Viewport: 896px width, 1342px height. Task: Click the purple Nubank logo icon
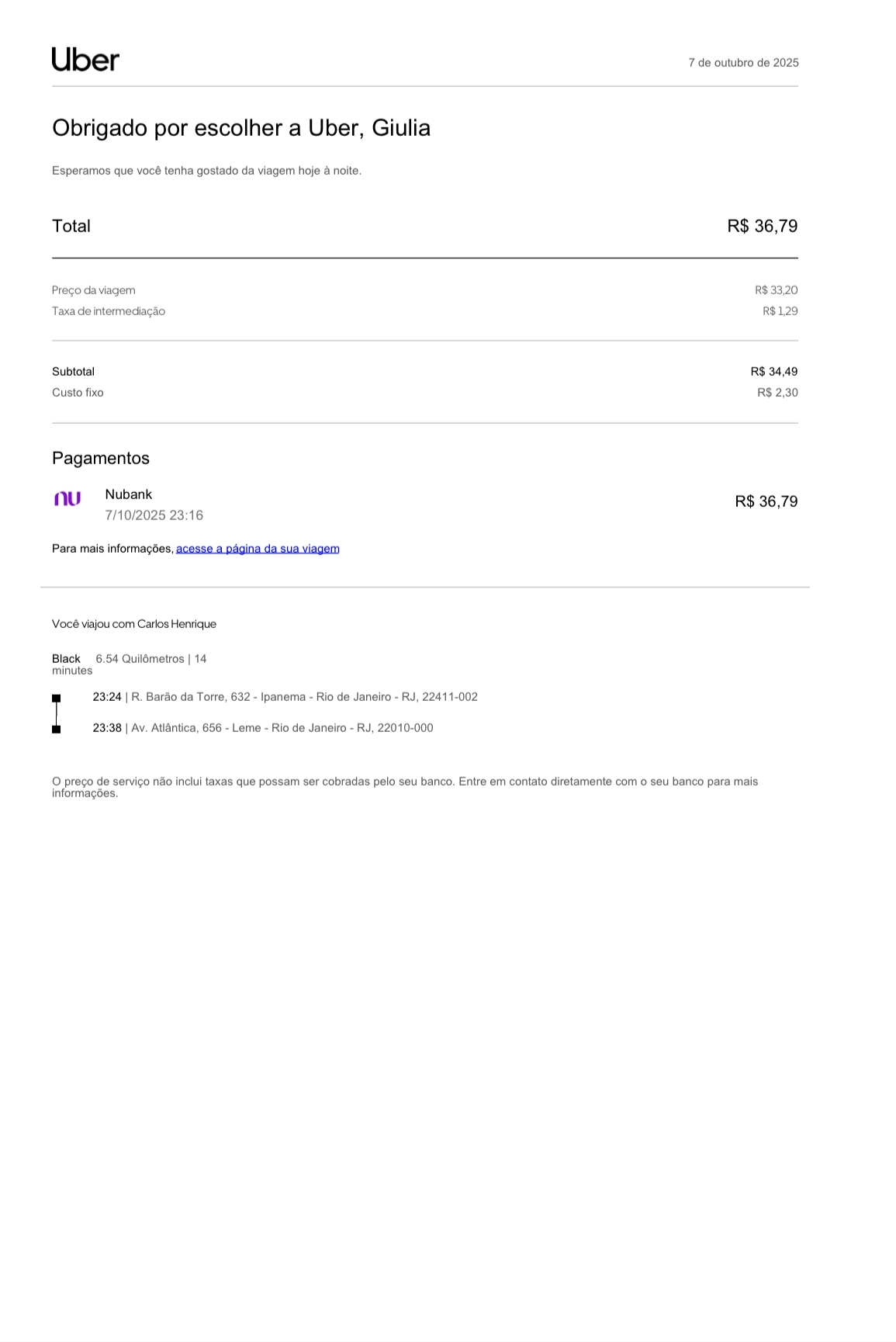pyautogui.click(x=67, y=499)
